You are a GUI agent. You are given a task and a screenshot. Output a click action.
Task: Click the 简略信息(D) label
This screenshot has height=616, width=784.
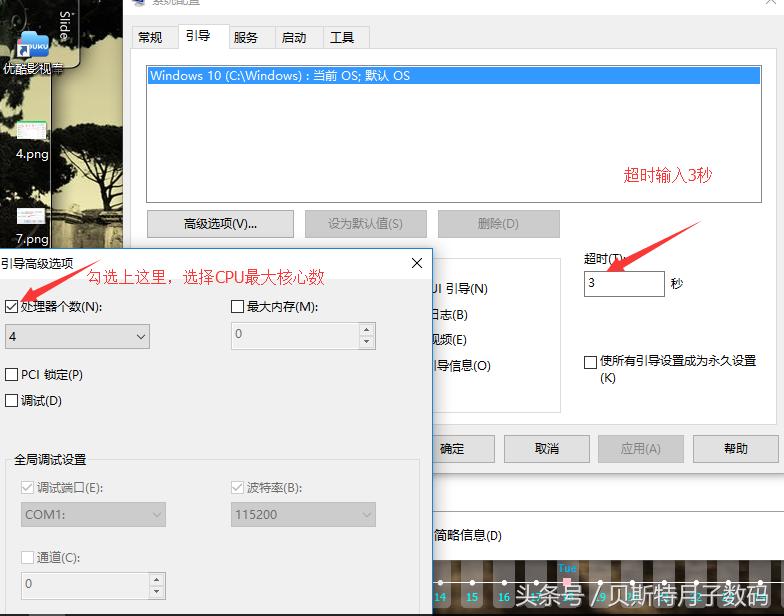[468, 536]
